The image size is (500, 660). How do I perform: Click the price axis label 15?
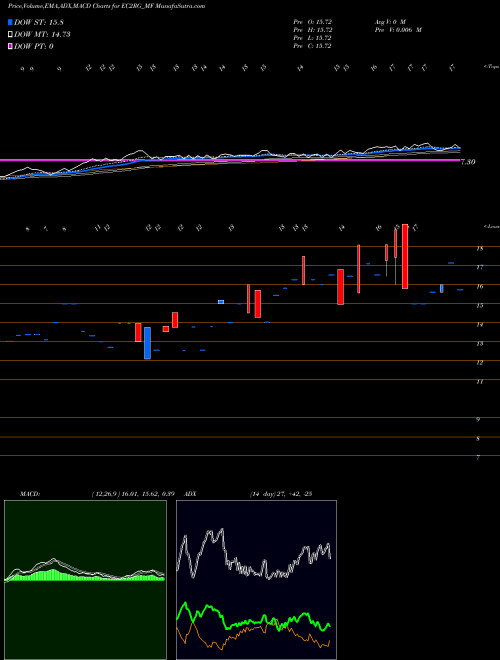(479, 306)
